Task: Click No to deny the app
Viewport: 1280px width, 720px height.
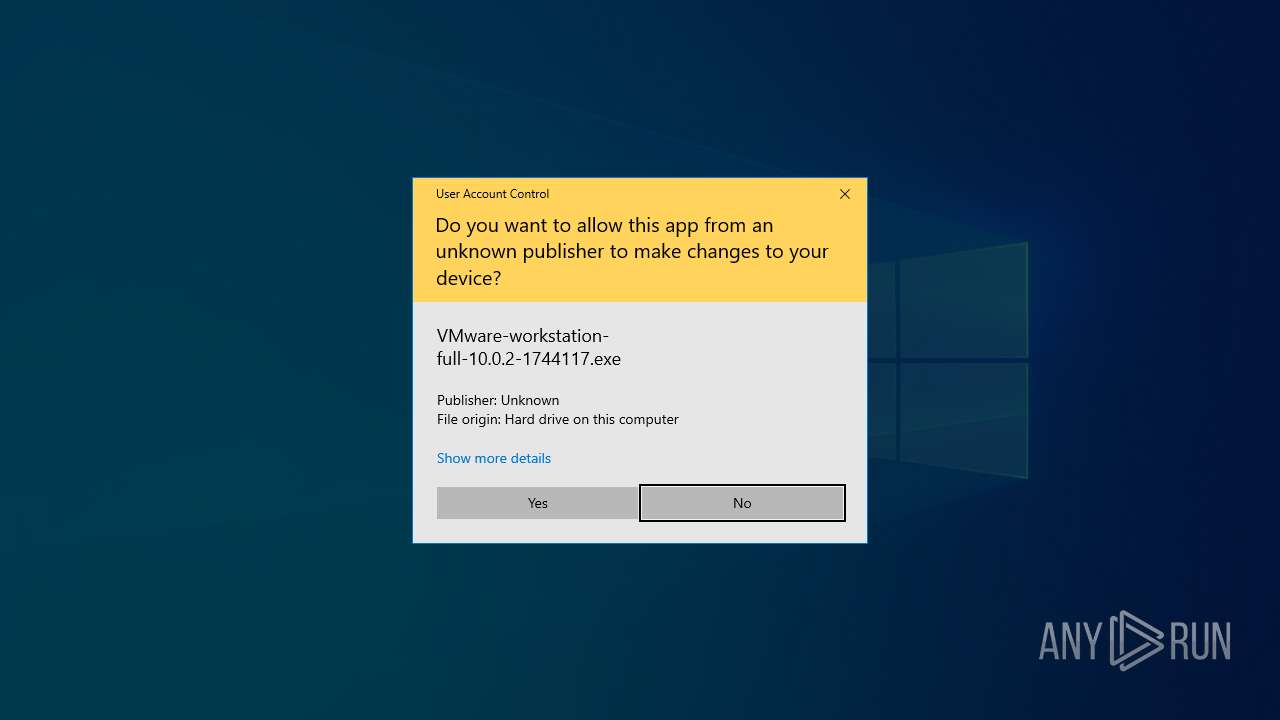Action: 742,503
